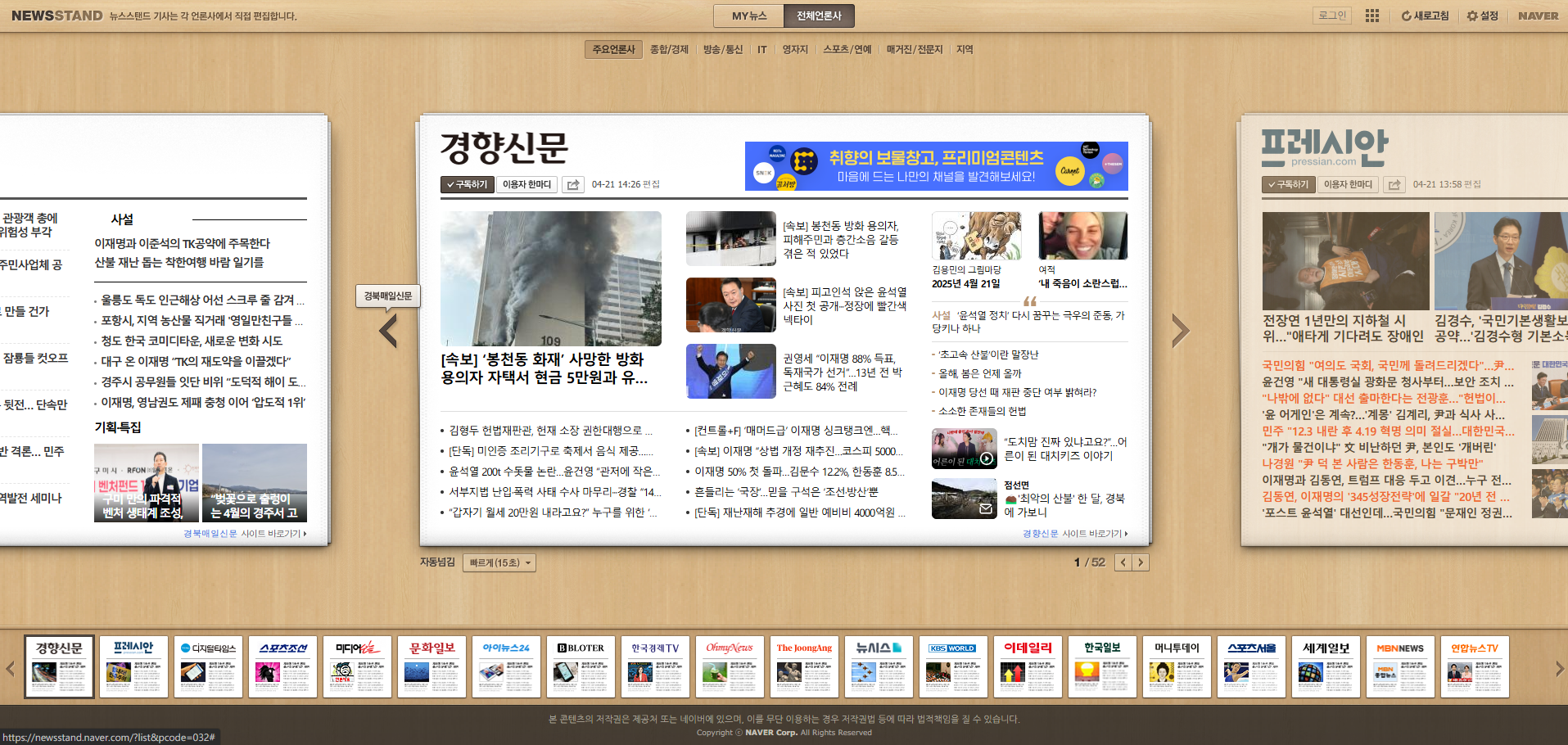This screenshot has height=745, width=1568.
Task: Select the IT category tab
Action: click(762, 49)
